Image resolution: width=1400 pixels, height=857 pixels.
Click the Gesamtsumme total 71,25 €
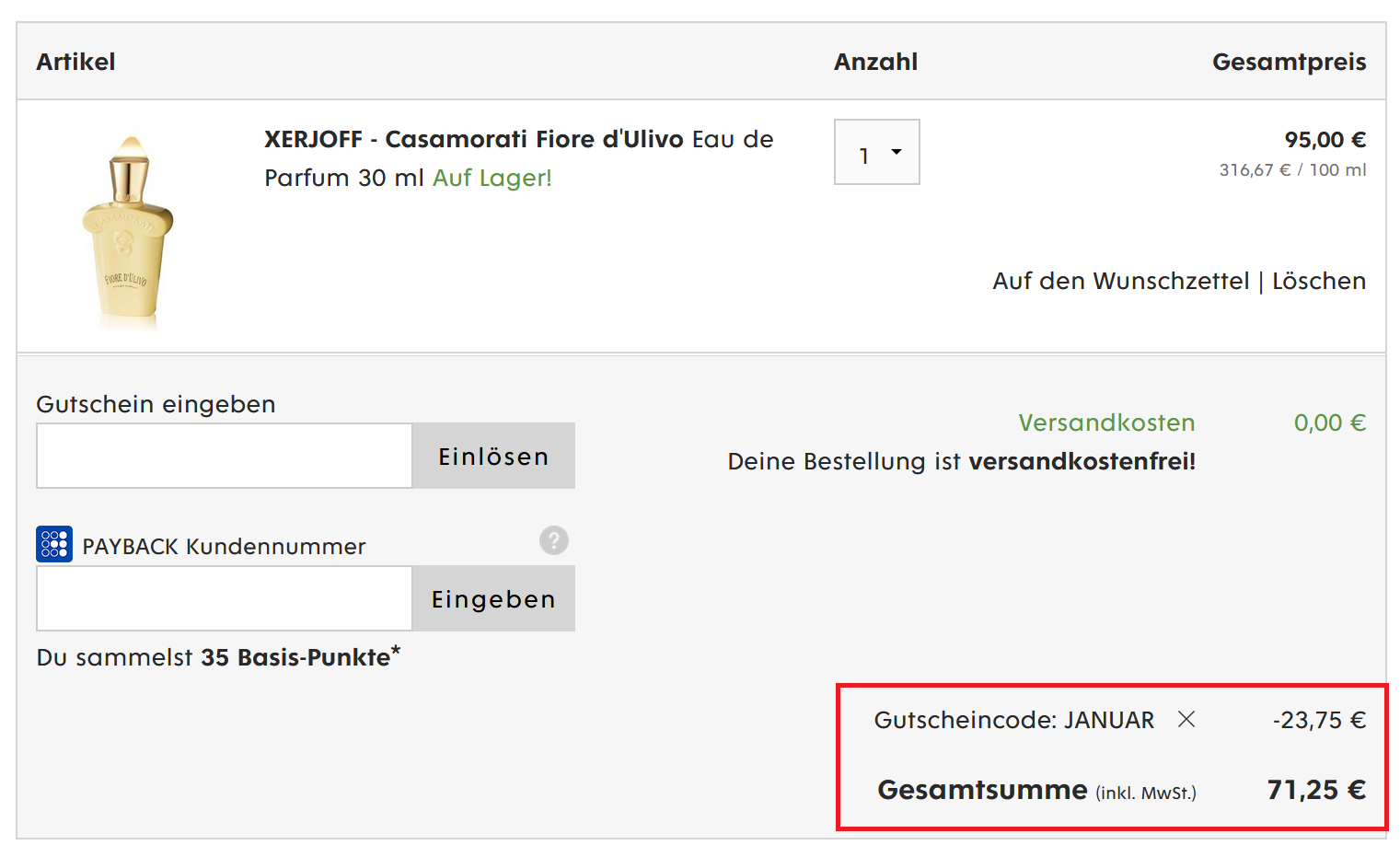1316,790
